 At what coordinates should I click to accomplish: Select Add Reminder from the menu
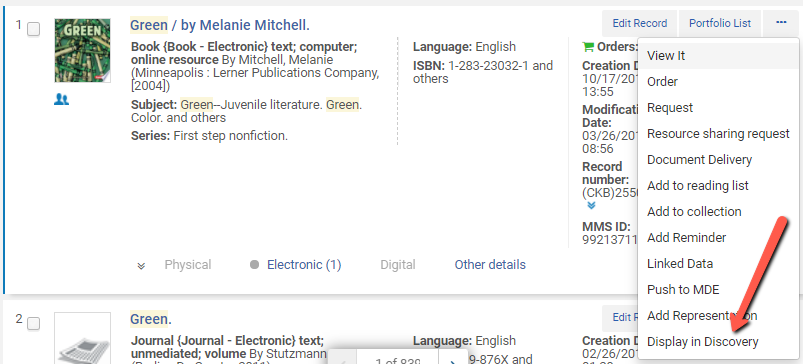coord(719,238)
